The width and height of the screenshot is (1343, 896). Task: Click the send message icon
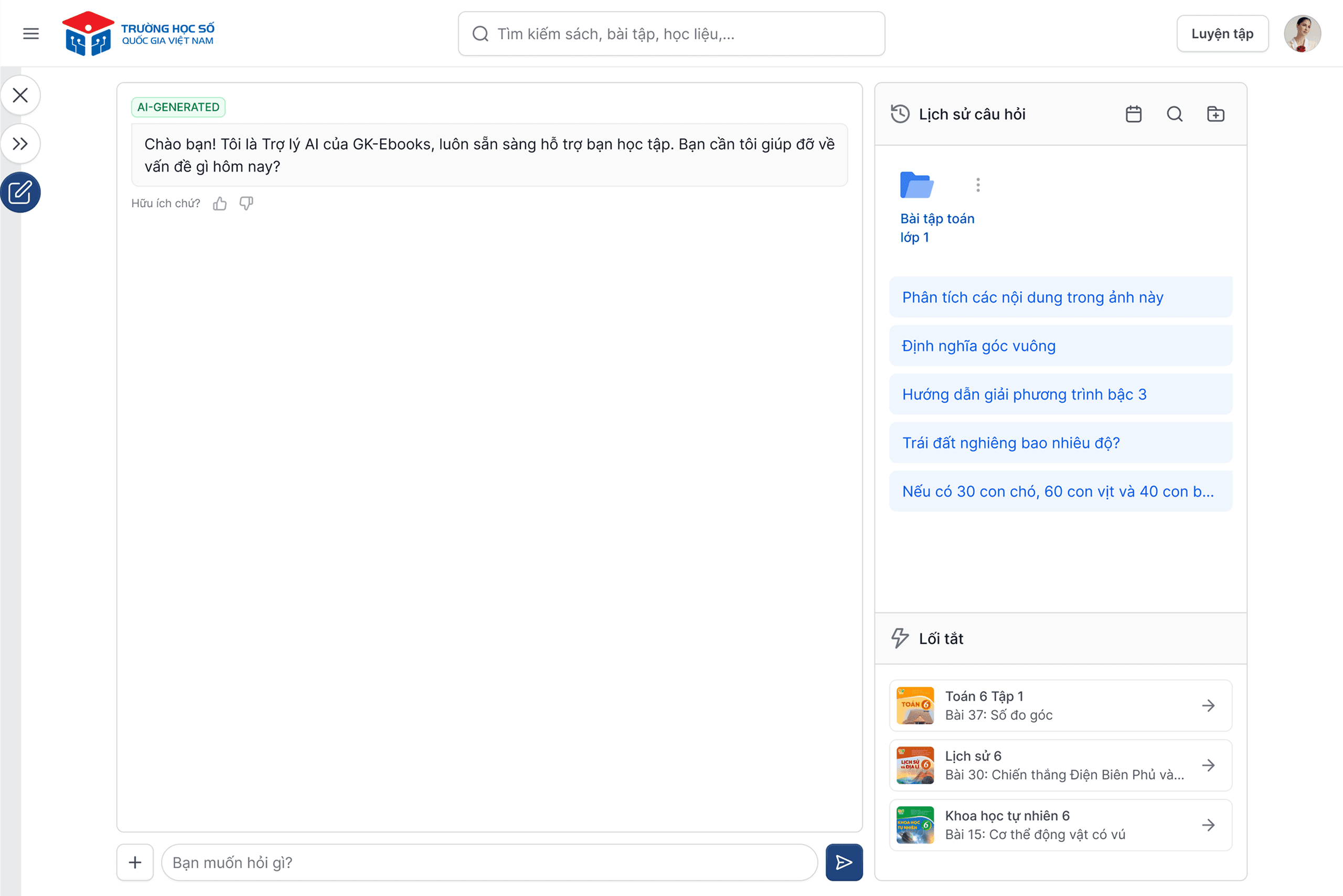[x=844, y=862]
